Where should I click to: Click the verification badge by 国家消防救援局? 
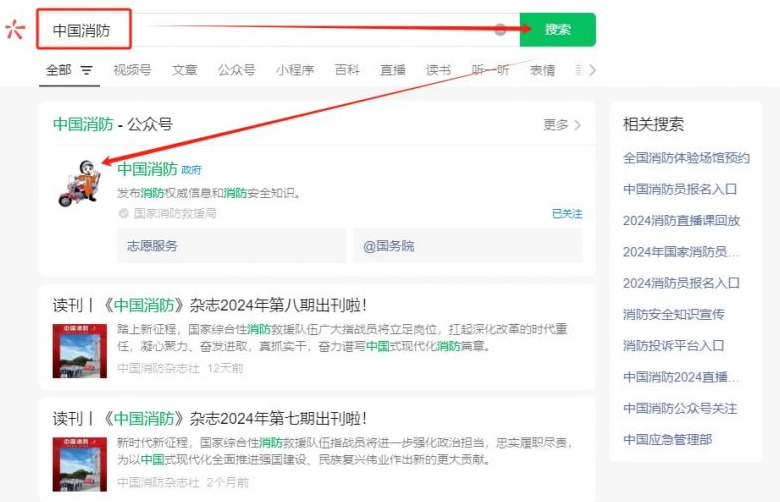point(123,213)
